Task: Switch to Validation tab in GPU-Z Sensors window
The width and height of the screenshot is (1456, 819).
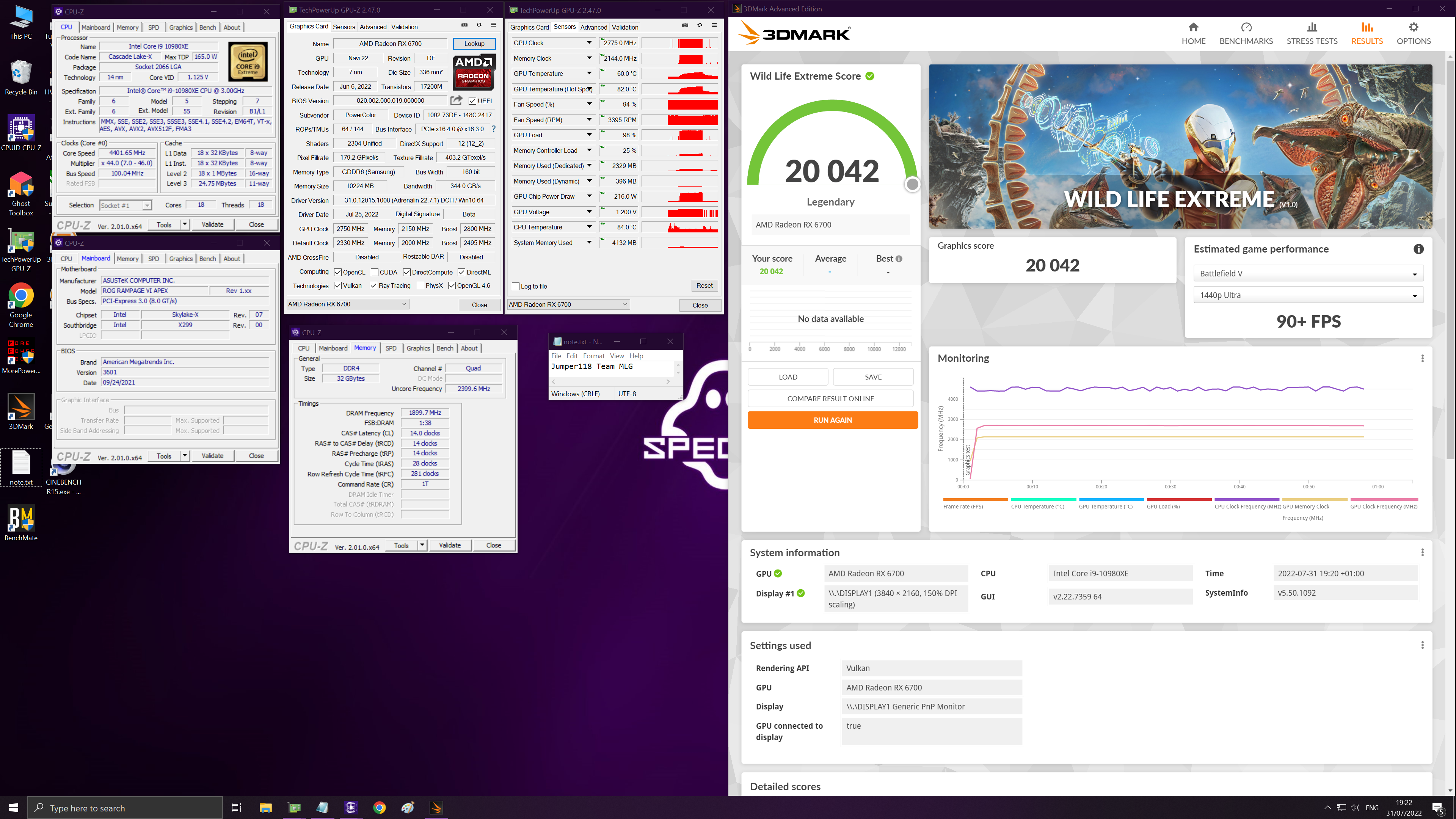Action: [x=625, y=27]
